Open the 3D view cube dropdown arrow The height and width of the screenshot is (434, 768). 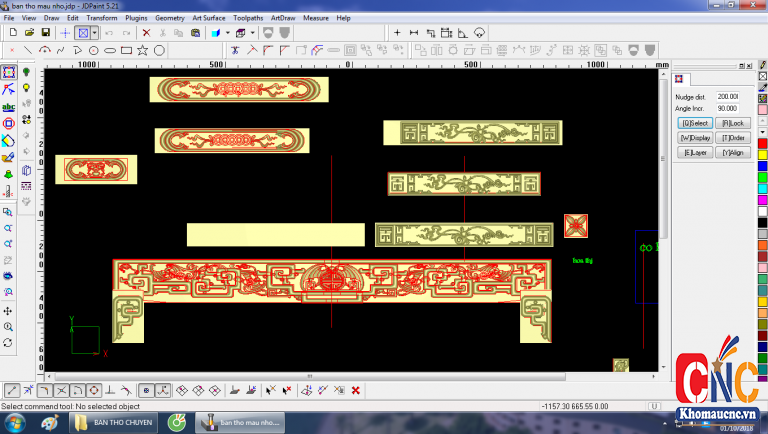(253, 33)
